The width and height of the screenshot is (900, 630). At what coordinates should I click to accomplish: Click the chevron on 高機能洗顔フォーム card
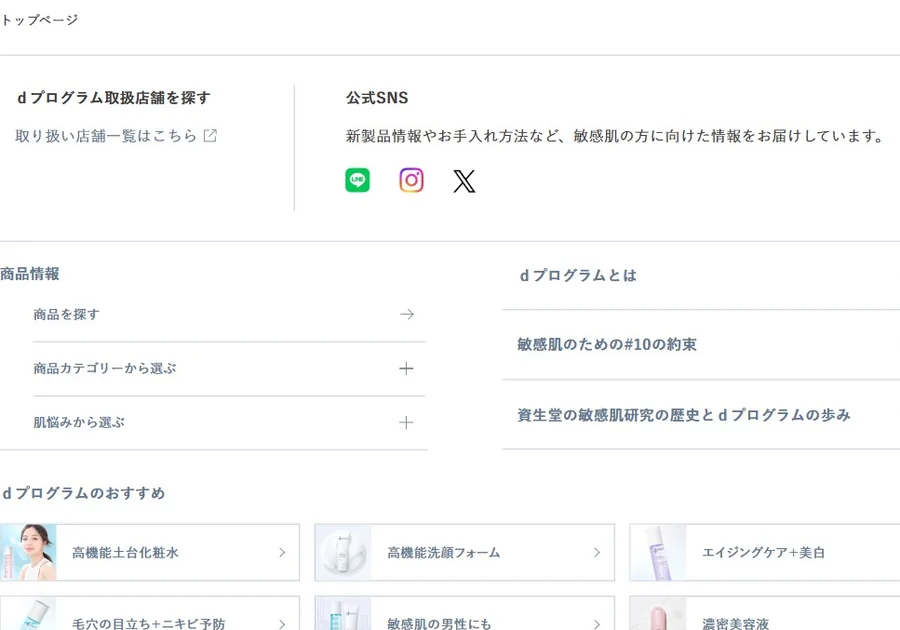tap(597, 553)
